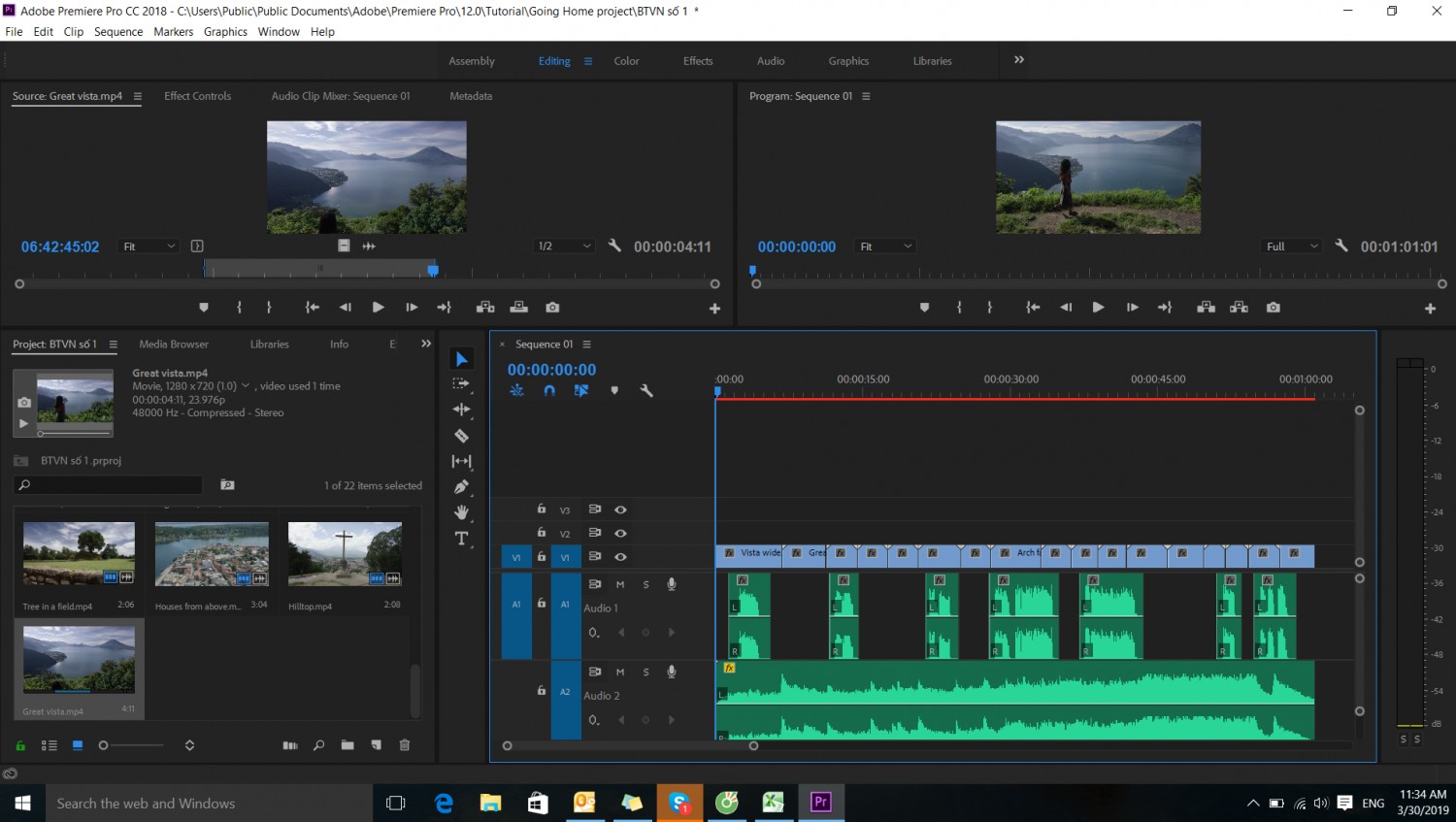Click Overwrite button in Source monitor
The width and height of the screenshot is (1456, 822).
519,308
